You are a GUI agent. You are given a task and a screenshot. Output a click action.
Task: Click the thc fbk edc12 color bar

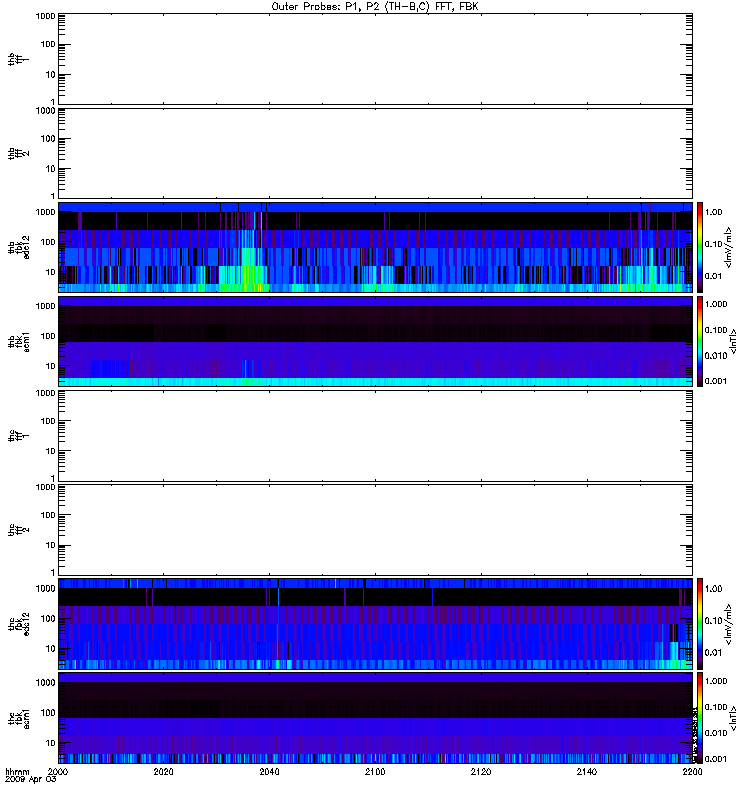[700, 623]
